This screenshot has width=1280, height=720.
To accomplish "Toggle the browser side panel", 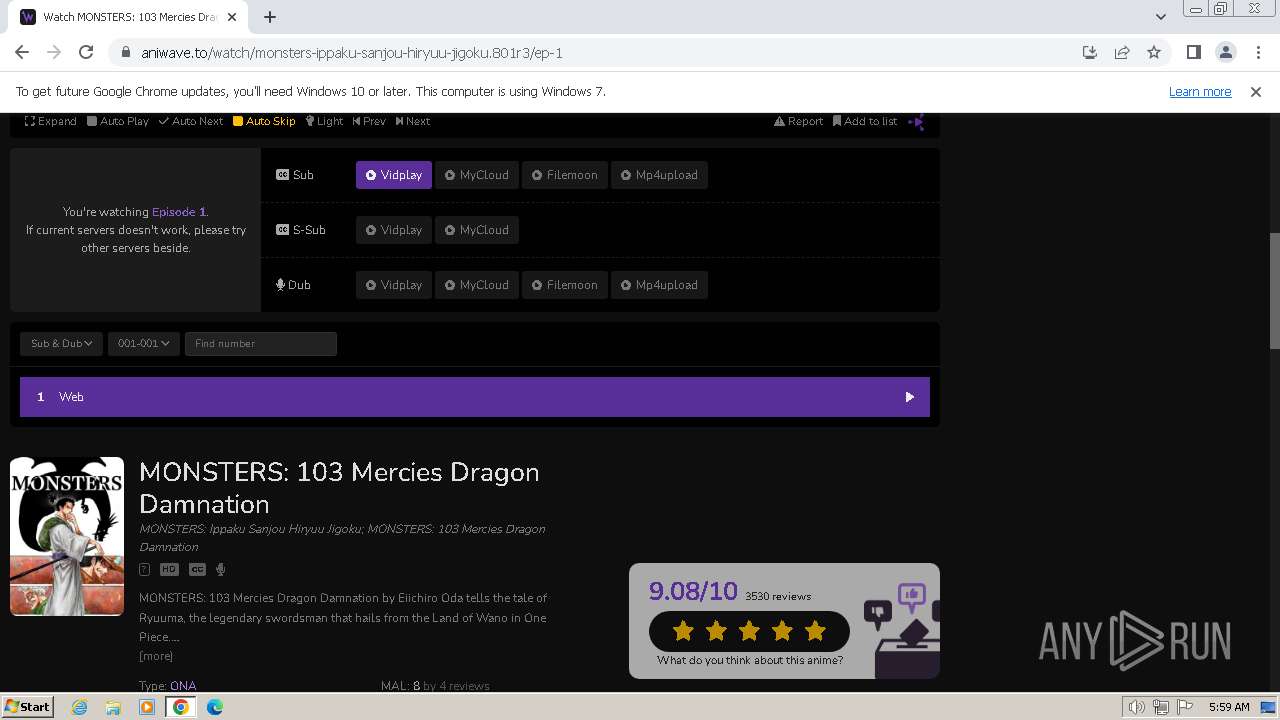I will pos(1193,53).
